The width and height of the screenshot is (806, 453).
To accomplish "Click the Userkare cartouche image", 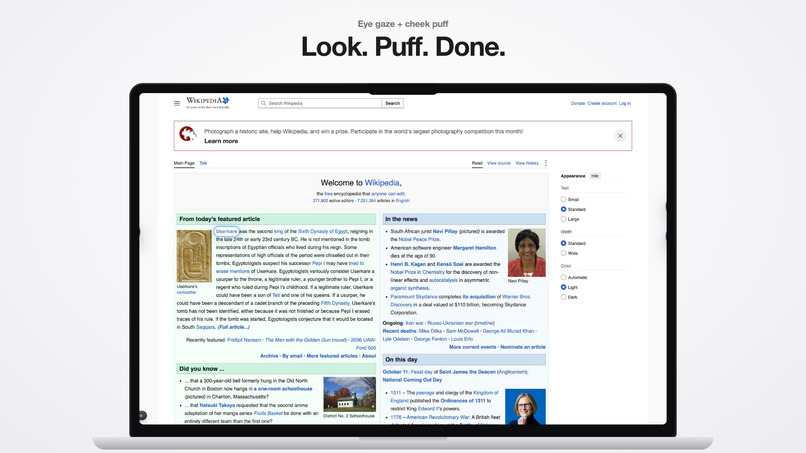I will tap(194, 256).
